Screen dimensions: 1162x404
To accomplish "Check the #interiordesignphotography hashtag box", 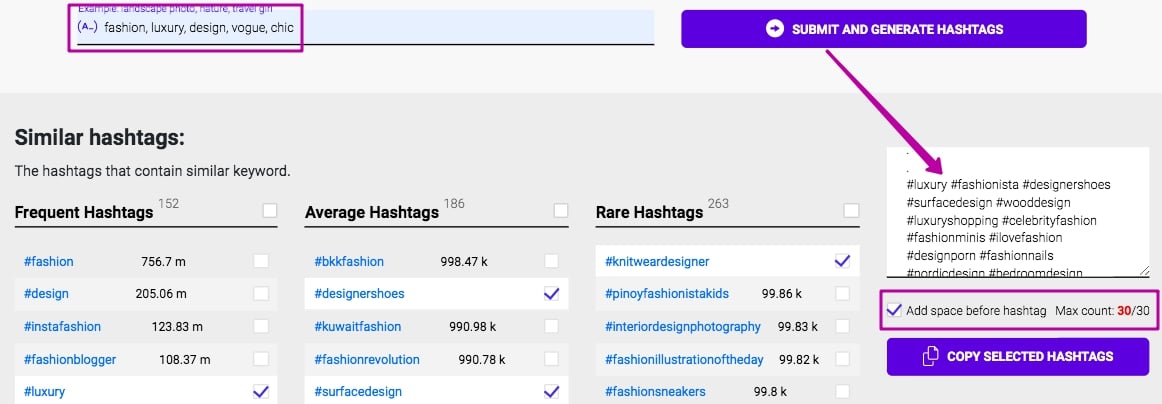I will (x=843, y=326).
